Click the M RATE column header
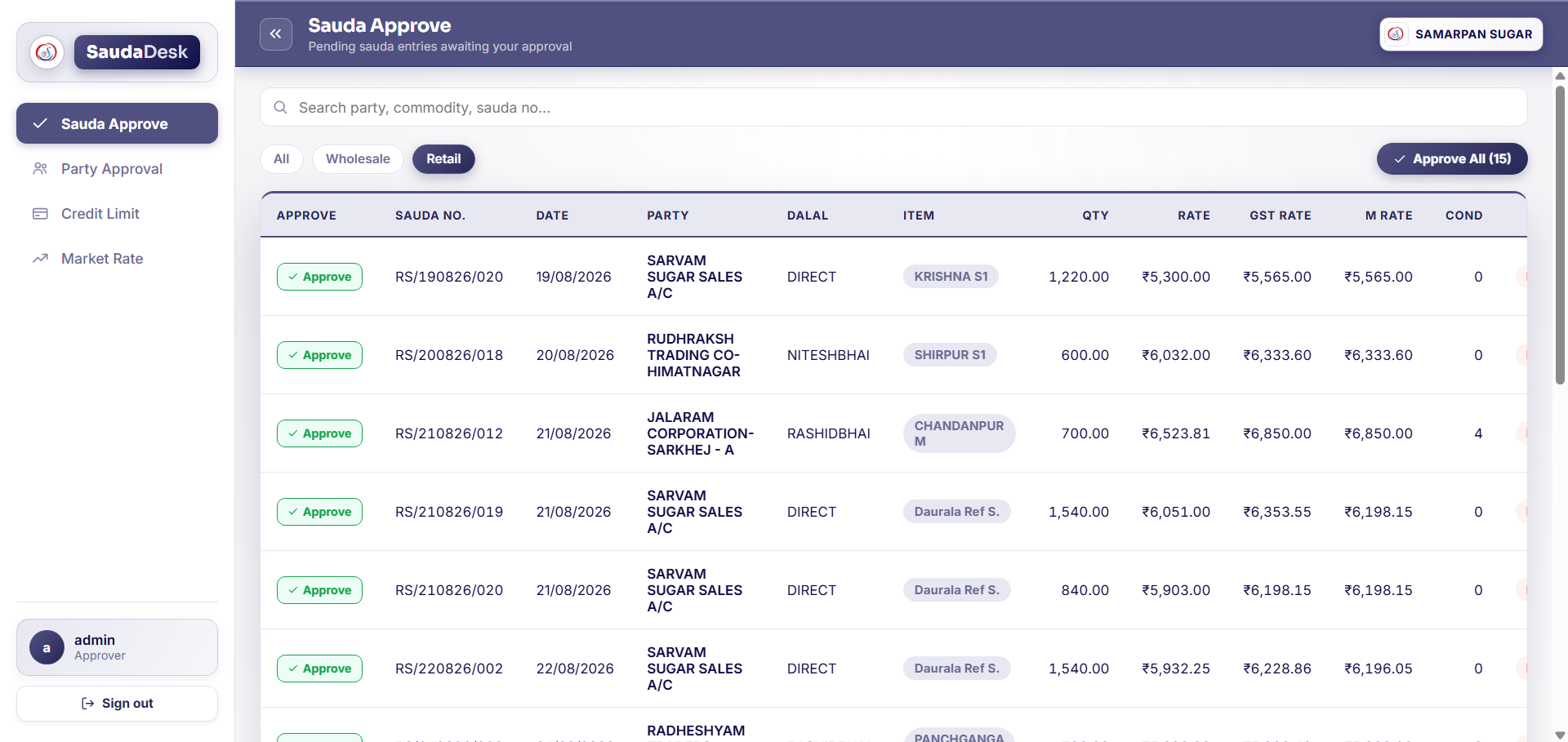1568x742 pixels. [1389, 215]
